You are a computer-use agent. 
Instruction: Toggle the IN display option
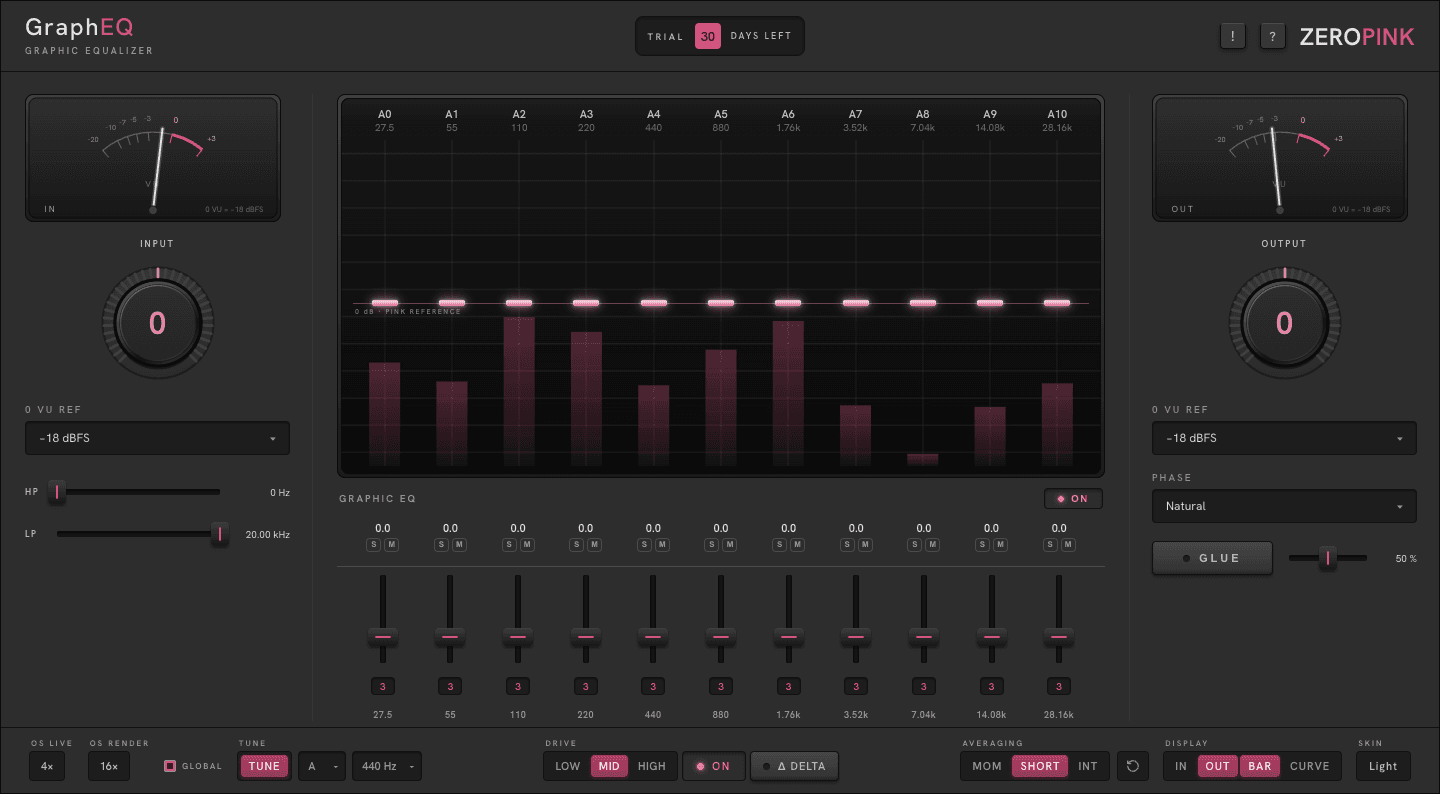click(1181, 766)
